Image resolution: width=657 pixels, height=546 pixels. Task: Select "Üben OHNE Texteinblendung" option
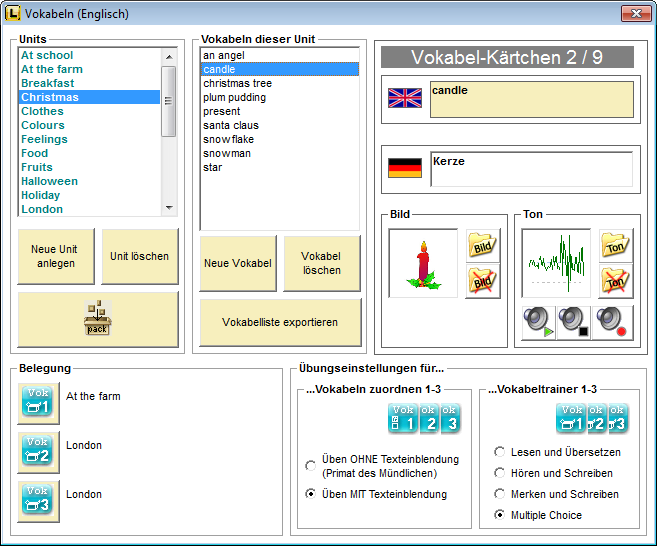click(310, 464)
